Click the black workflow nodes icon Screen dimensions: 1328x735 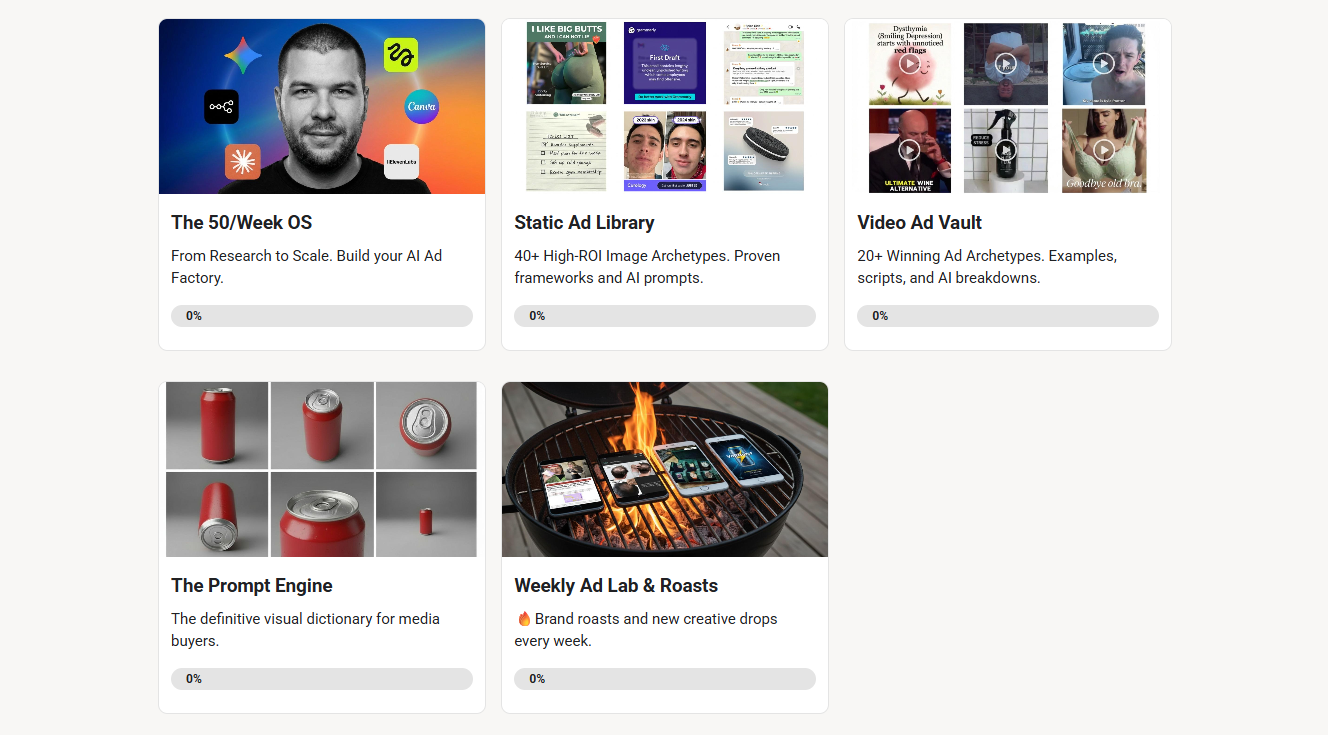(222, 107)
